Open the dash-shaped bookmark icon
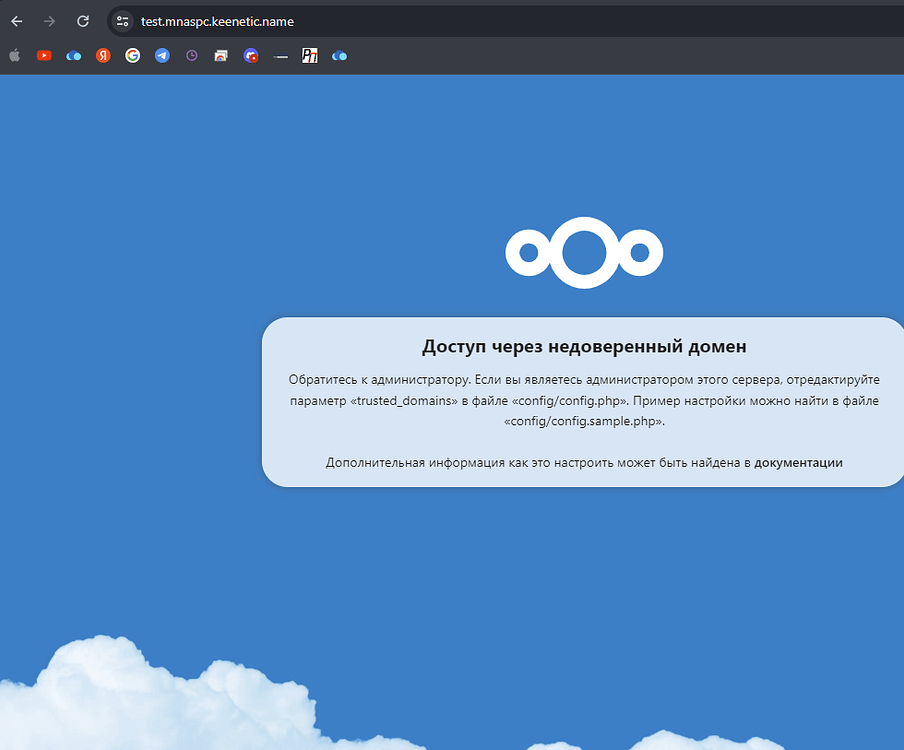Viewport: 904px width, 750px height. click(280, 56)
